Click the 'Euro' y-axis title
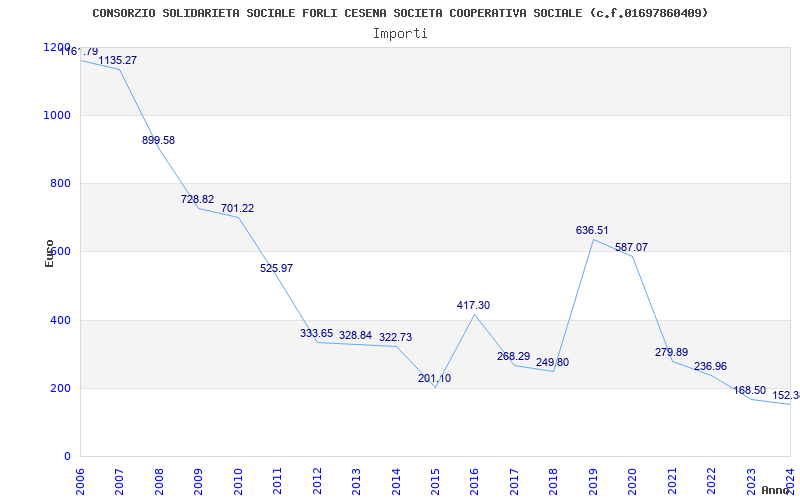The image size is (800, 500). coord(49,253)
